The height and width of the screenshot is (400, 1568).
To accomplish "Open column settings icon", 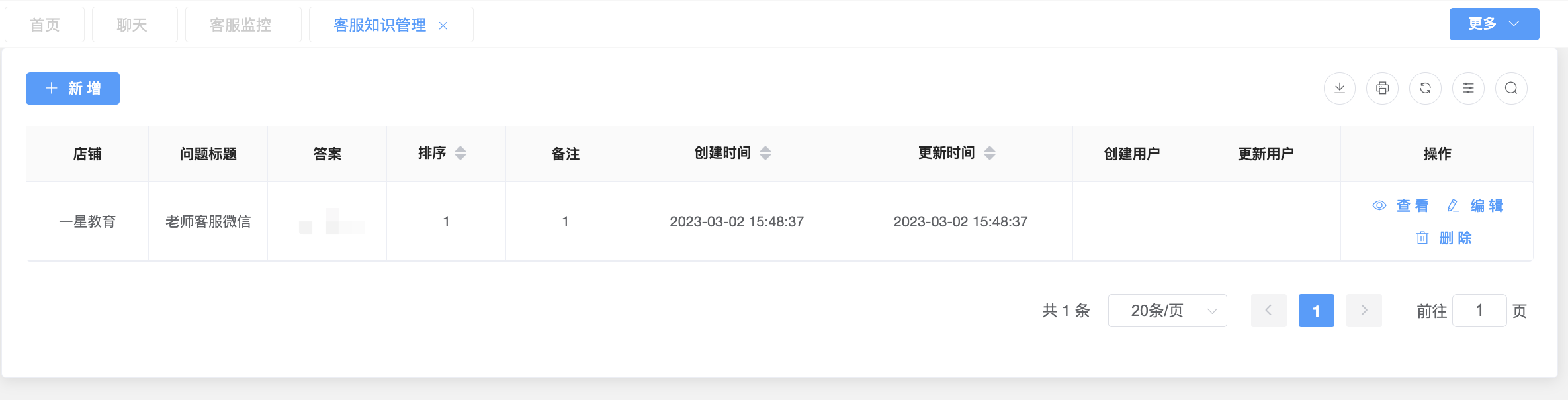I will coord(1468,88).
